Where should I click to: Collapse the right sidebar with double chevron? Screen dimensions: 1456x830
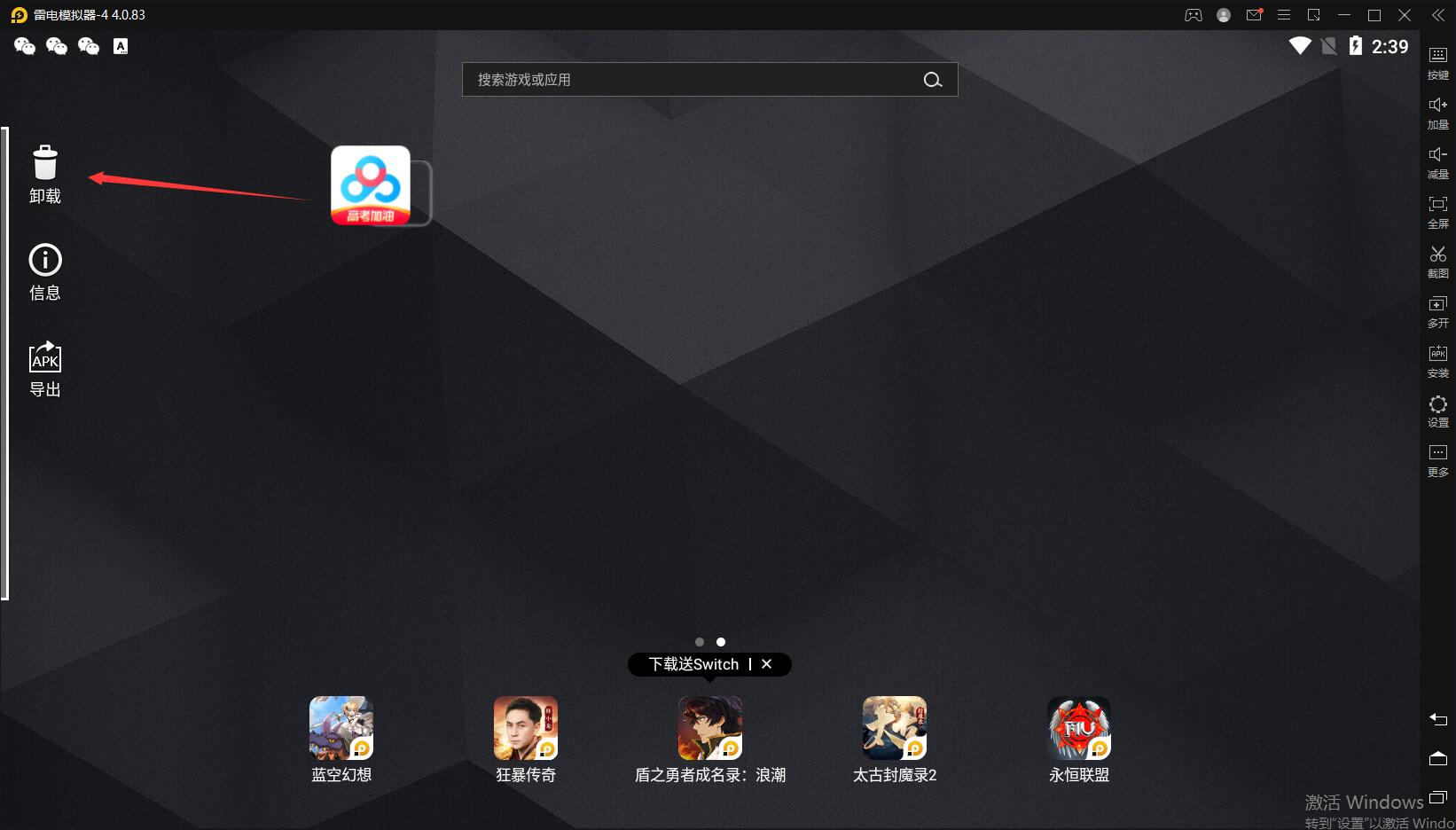click(x=1438, y=15)
